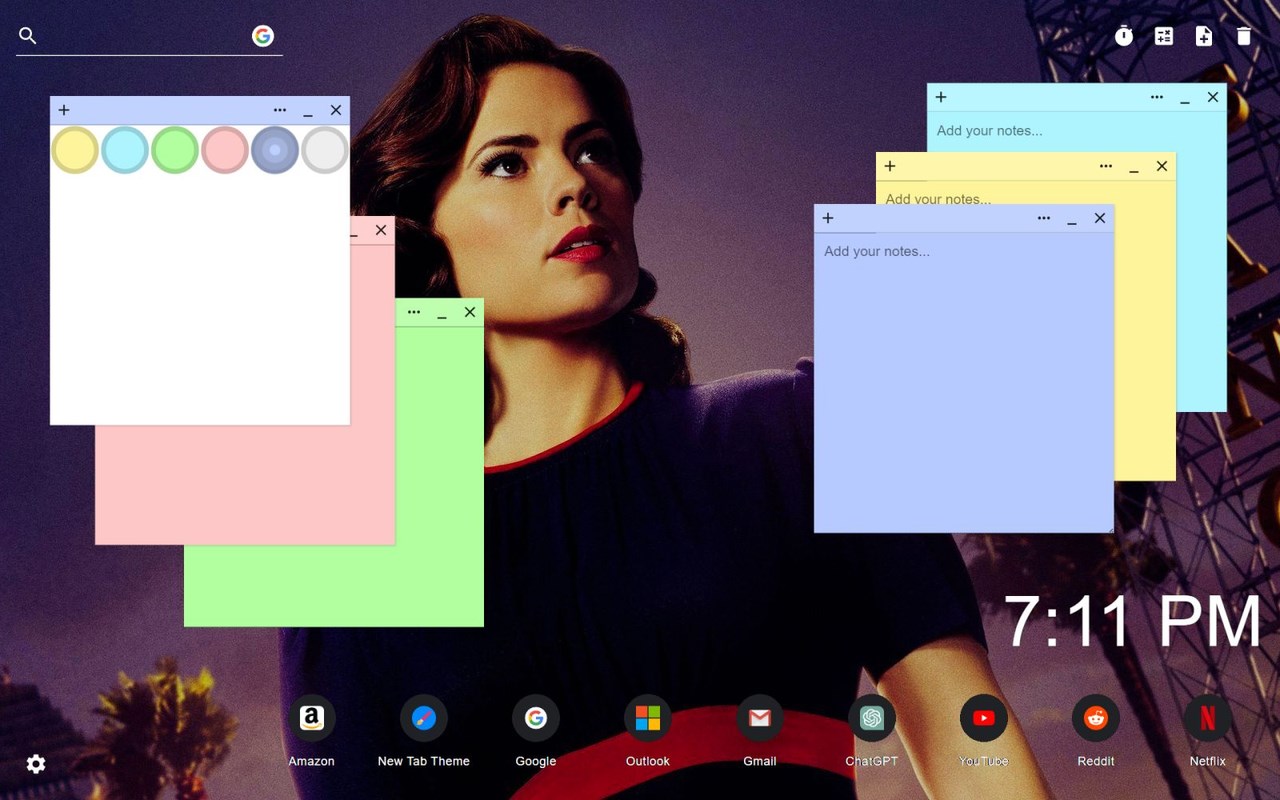The image size is (1280, 800).
Task: Pick the purple color swatch
Action: (x=275, y=150)
